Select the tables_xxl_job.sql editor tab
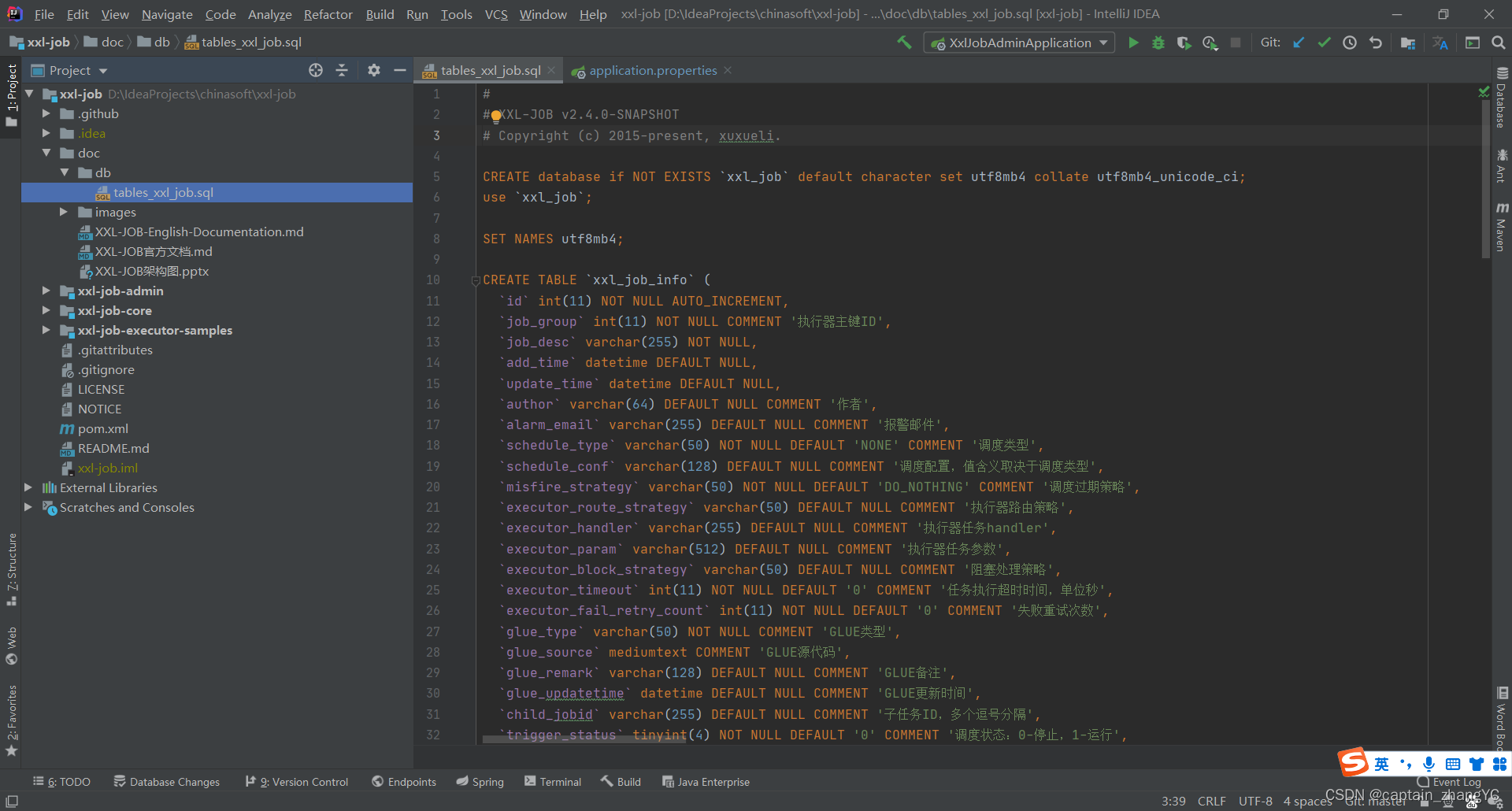Image resolution: width=1512 pixels, height=811 pixels. pyautogui.click(x=490, y=70)
